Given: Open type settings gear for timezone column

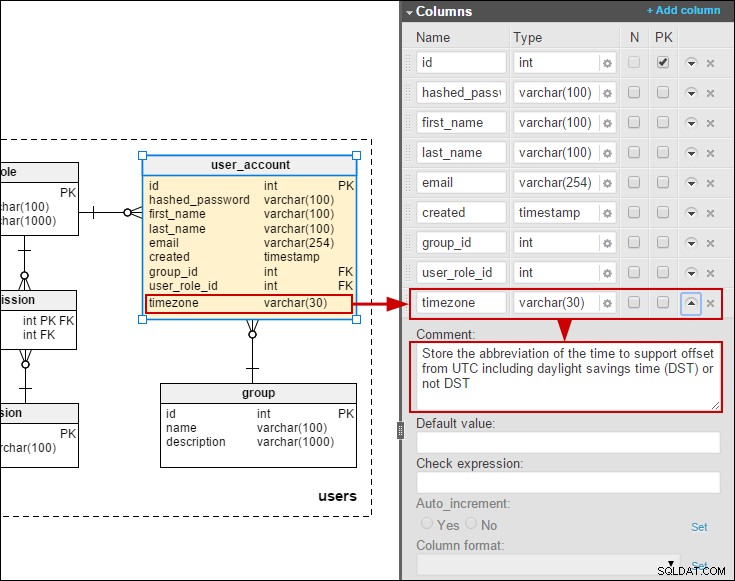Looking at the screenshot, I should [x=607, y=303].
